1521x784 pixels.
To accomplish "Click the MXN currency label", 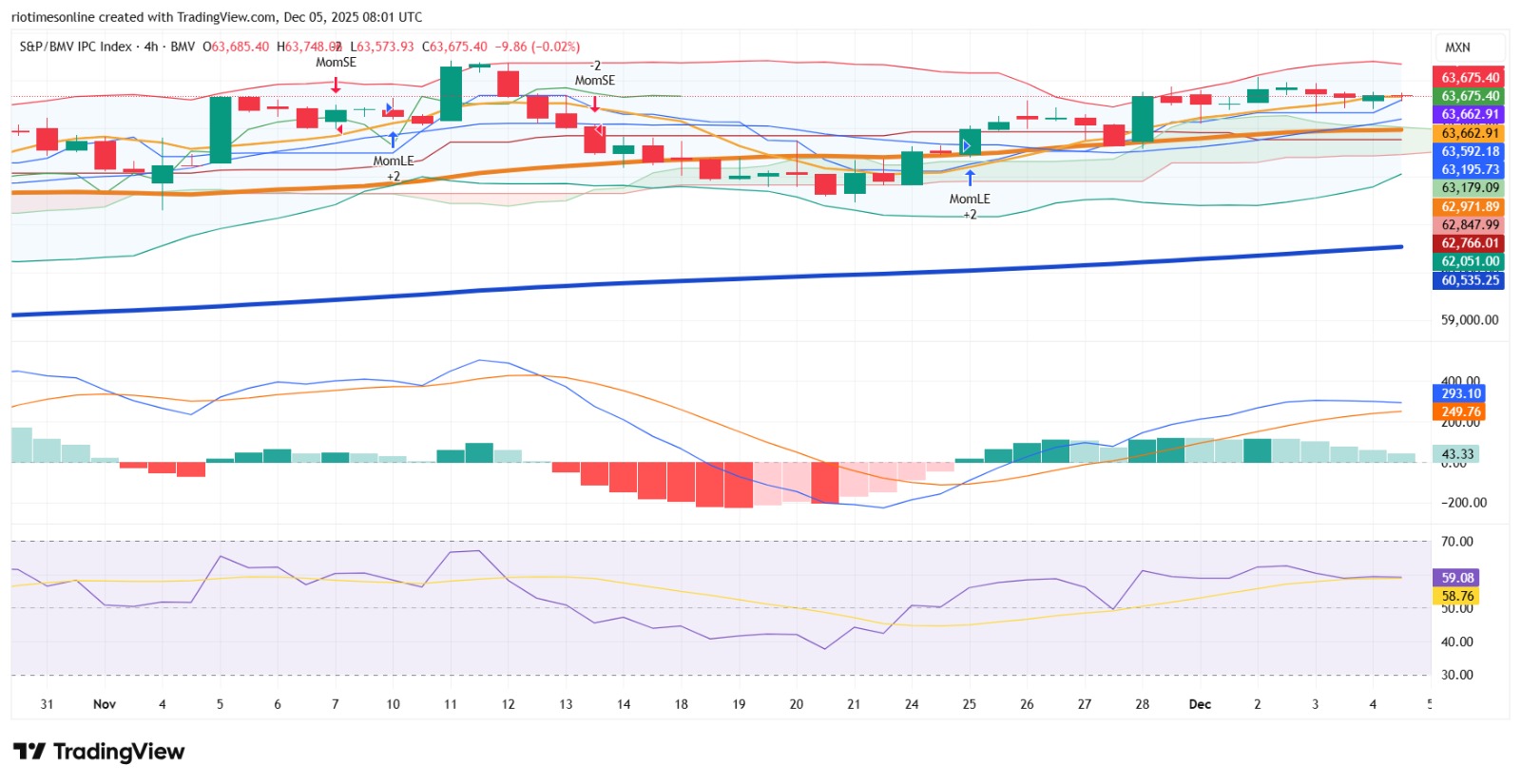I will pyautogui.click(x=1457, y=47).
